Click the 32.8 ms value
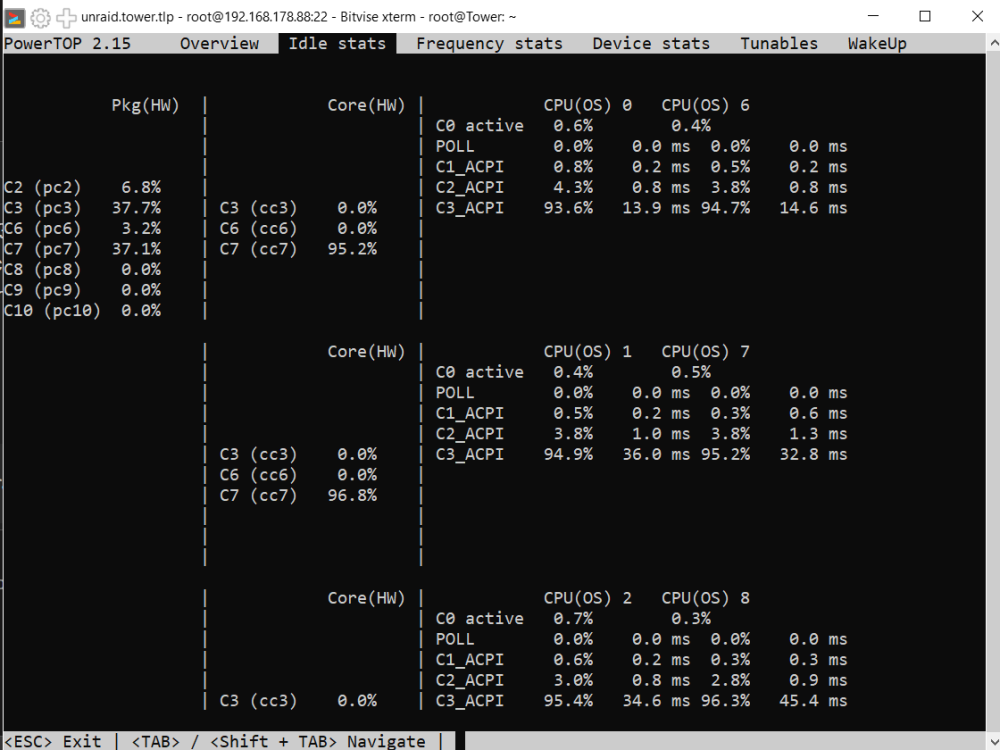The width and height of the screenshot is (1000, 750). pyautogui.click(x=813, y=455)
